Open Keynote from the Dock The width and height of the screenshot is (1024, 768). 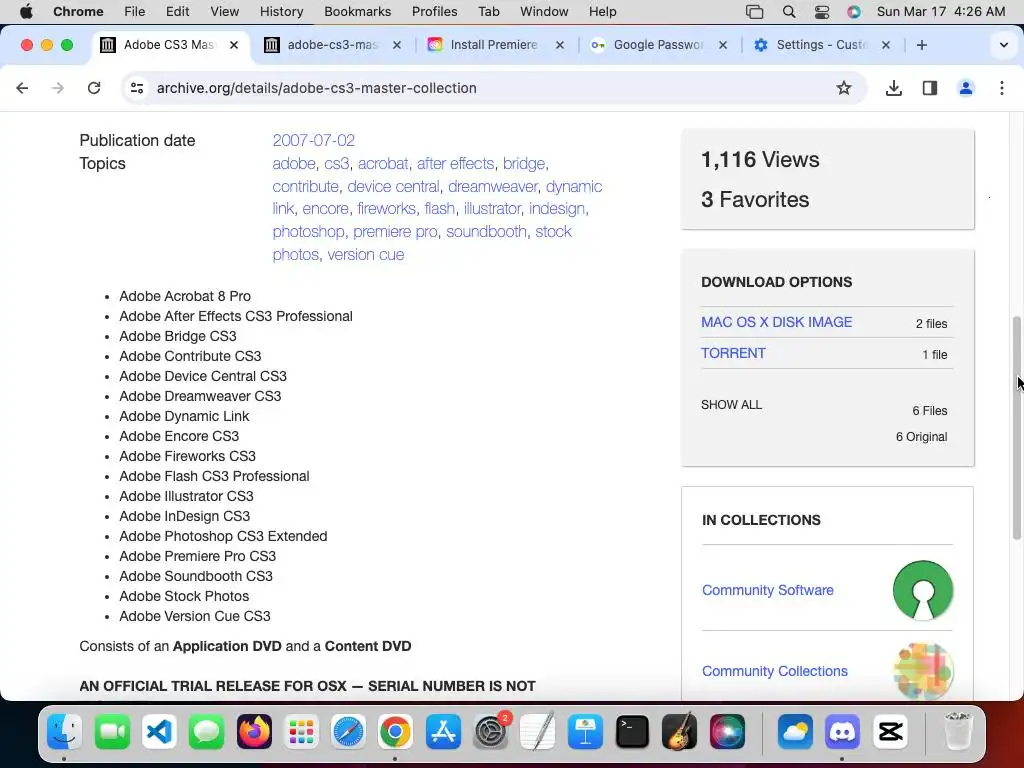point(585,731)
